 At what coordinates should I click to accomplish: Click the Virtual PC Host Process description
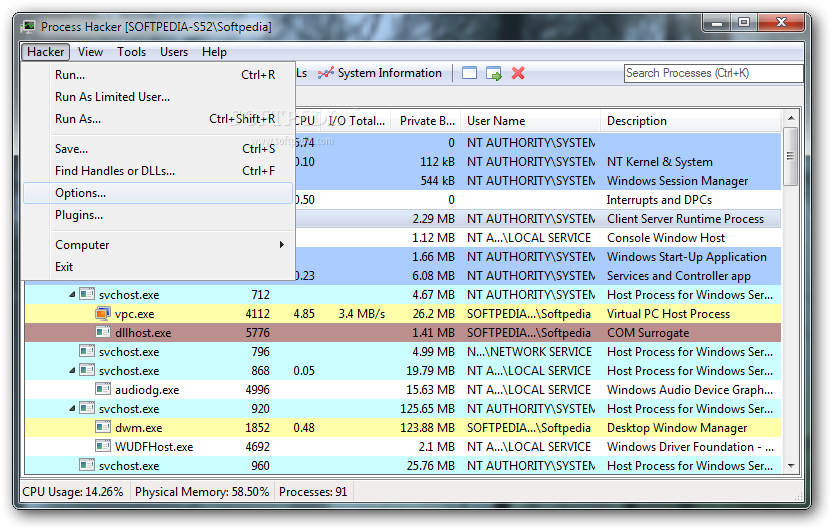(669, 314)
